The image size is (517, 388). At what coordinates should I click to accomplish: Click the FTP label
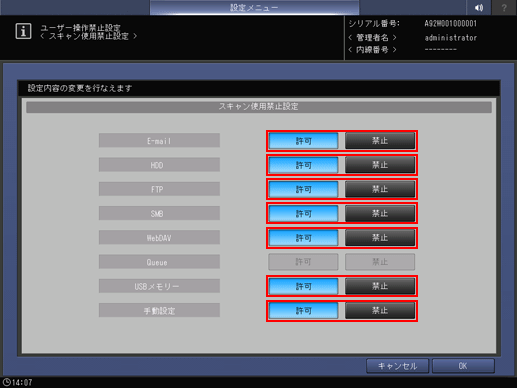point(159,189)
